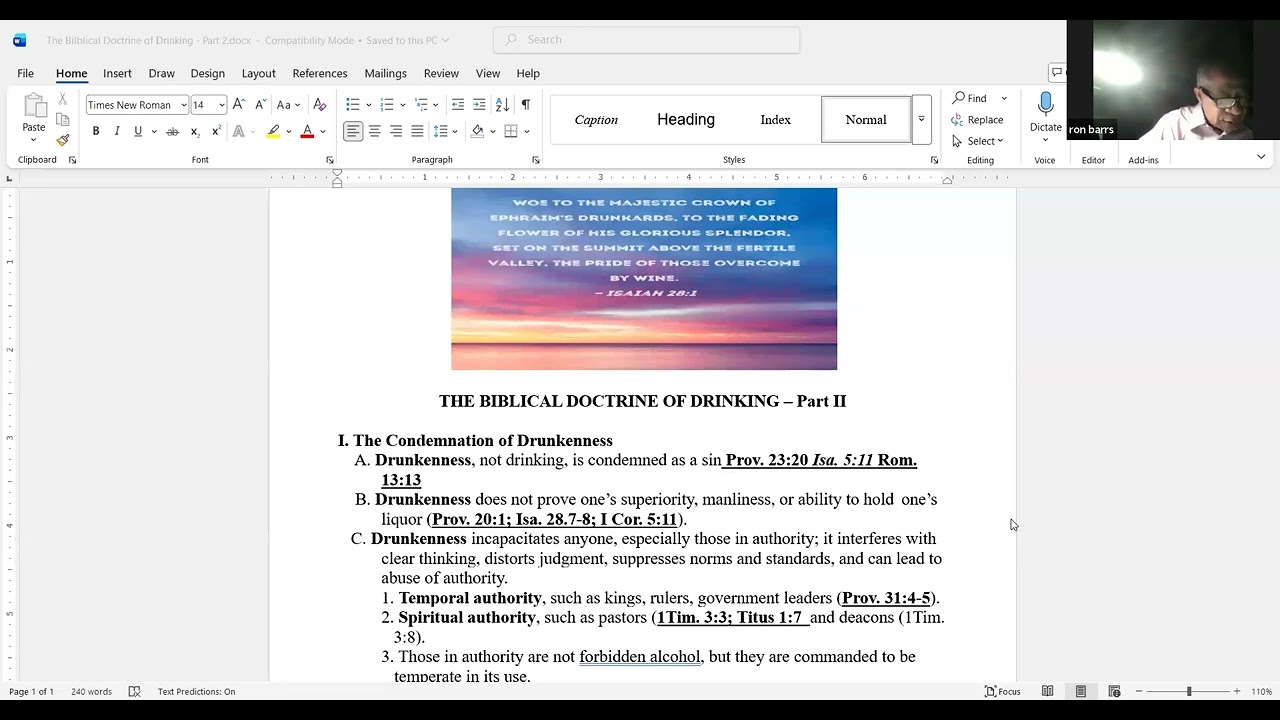Open the File menu
Viewport: 1280px width, 720px height.
[x=26, y=73]
